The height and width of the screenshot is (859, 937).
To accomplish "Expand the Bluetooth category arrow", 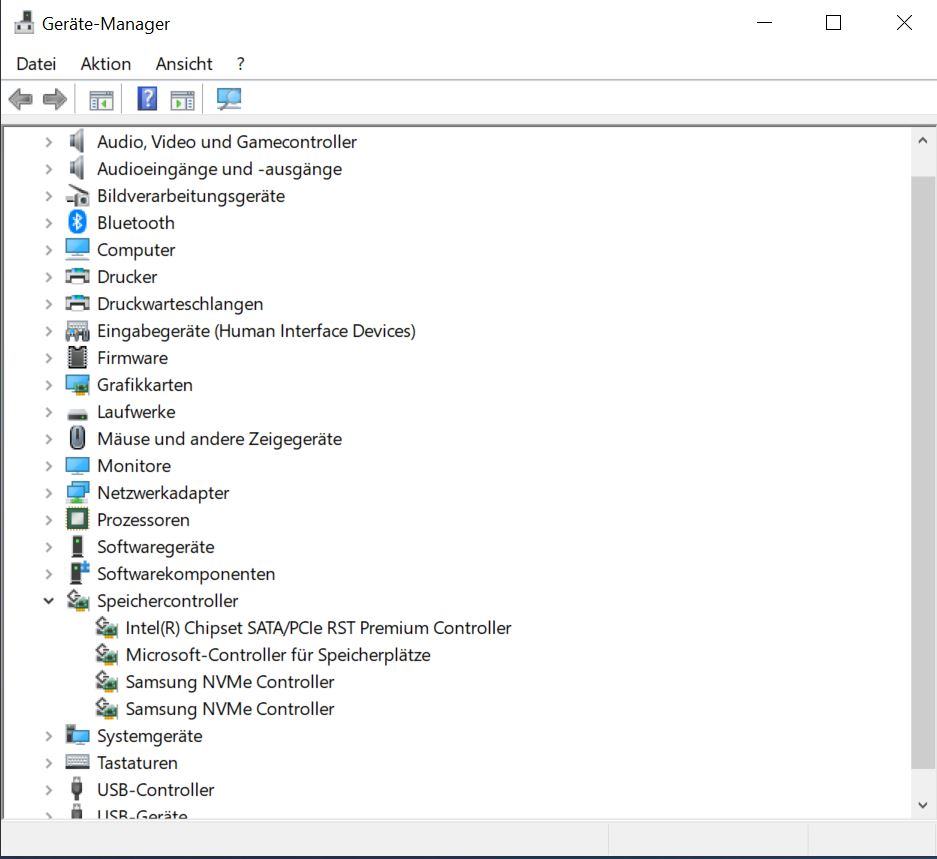I will (x=48, y=223).
